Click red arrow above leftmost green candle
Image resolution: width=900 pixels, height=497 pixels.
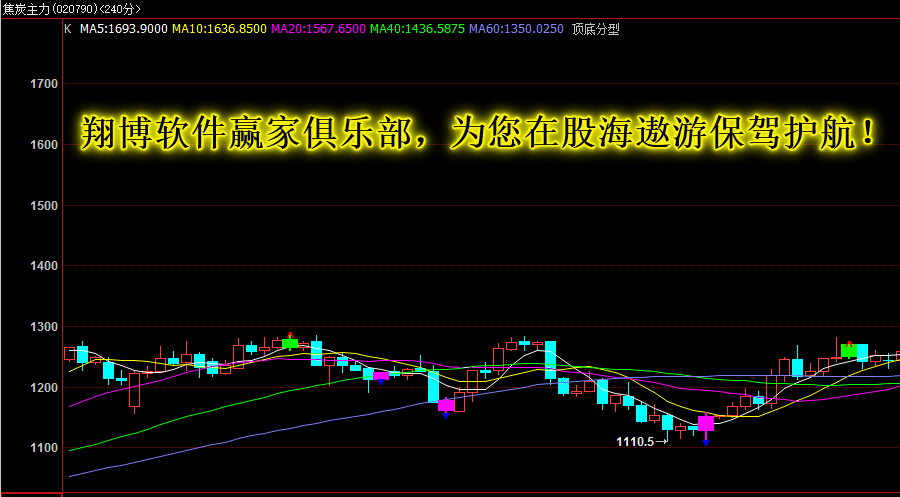[290, 335]
